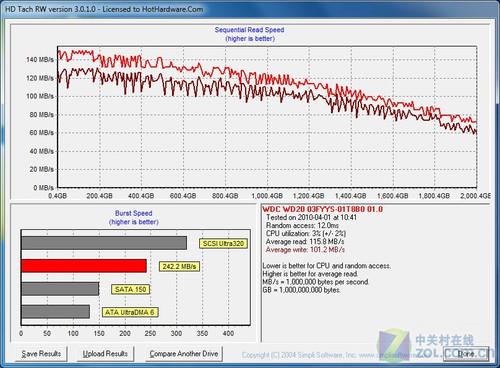The image size is (500, 368).
Task: Click the 'Tested on 2010-04-01' line
Action: (x=311, y=217)
